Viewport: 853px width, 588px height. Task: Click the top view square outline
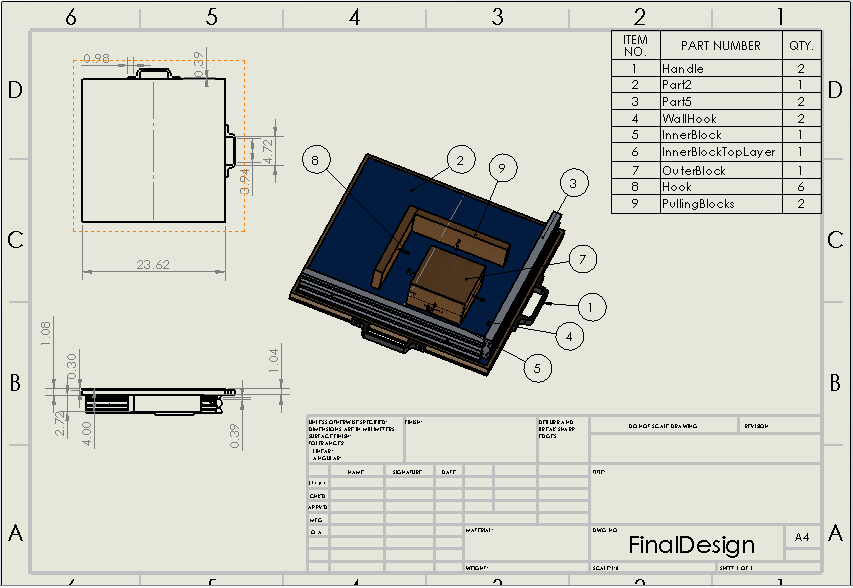(x=153, y=150)
